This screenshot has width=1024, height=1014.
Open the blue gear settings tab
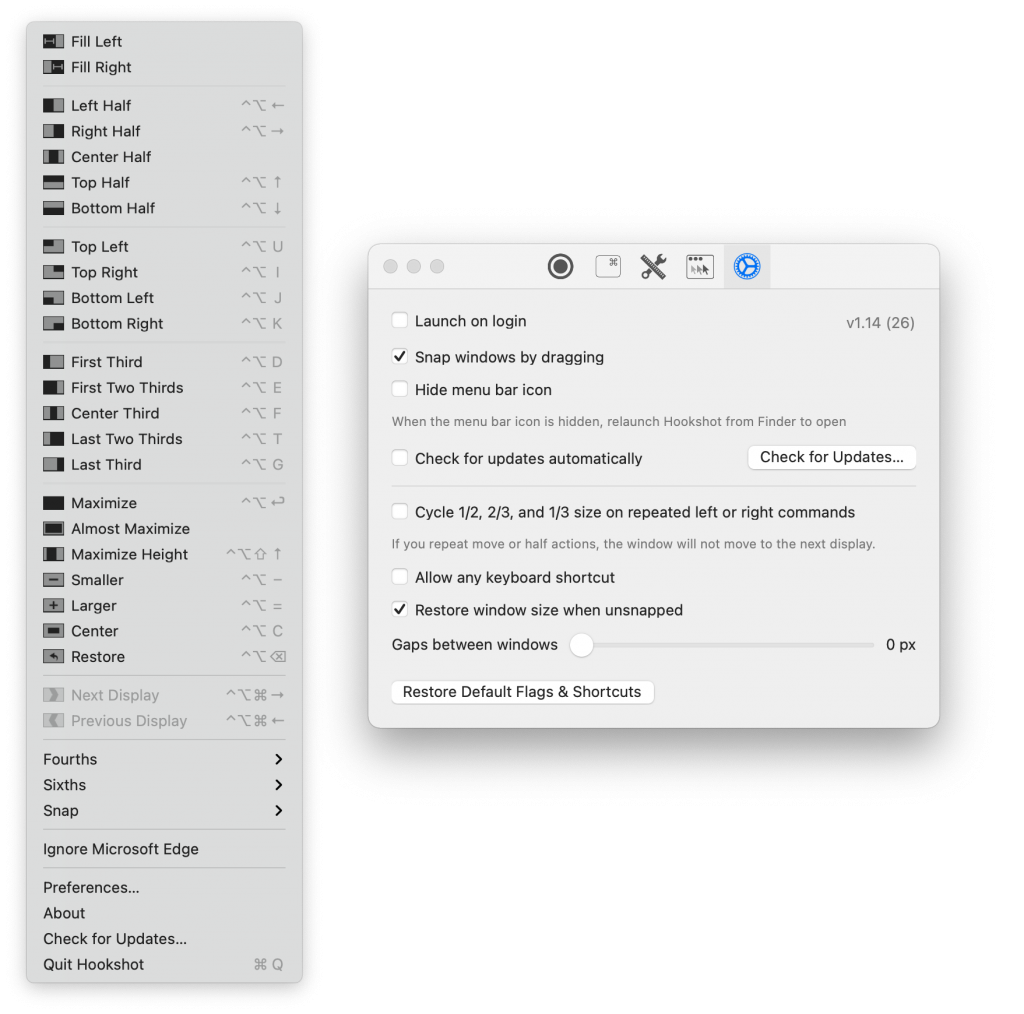(747, 266)
